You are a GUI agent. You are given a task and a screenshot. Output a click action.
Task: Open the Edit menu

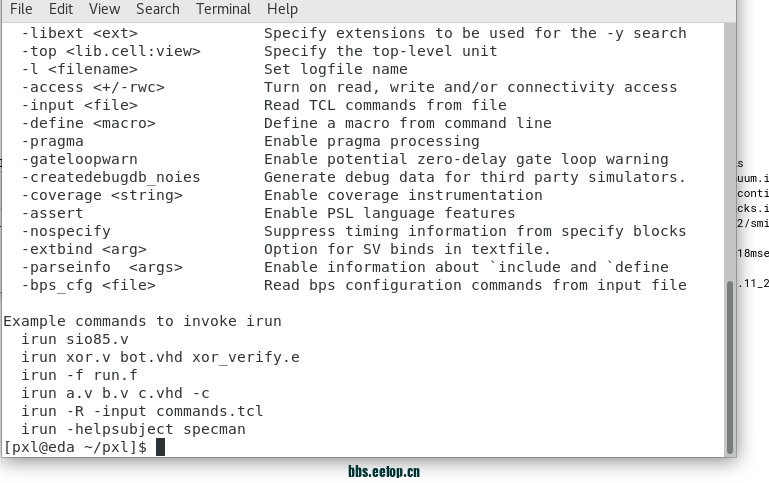click(61, 9)
